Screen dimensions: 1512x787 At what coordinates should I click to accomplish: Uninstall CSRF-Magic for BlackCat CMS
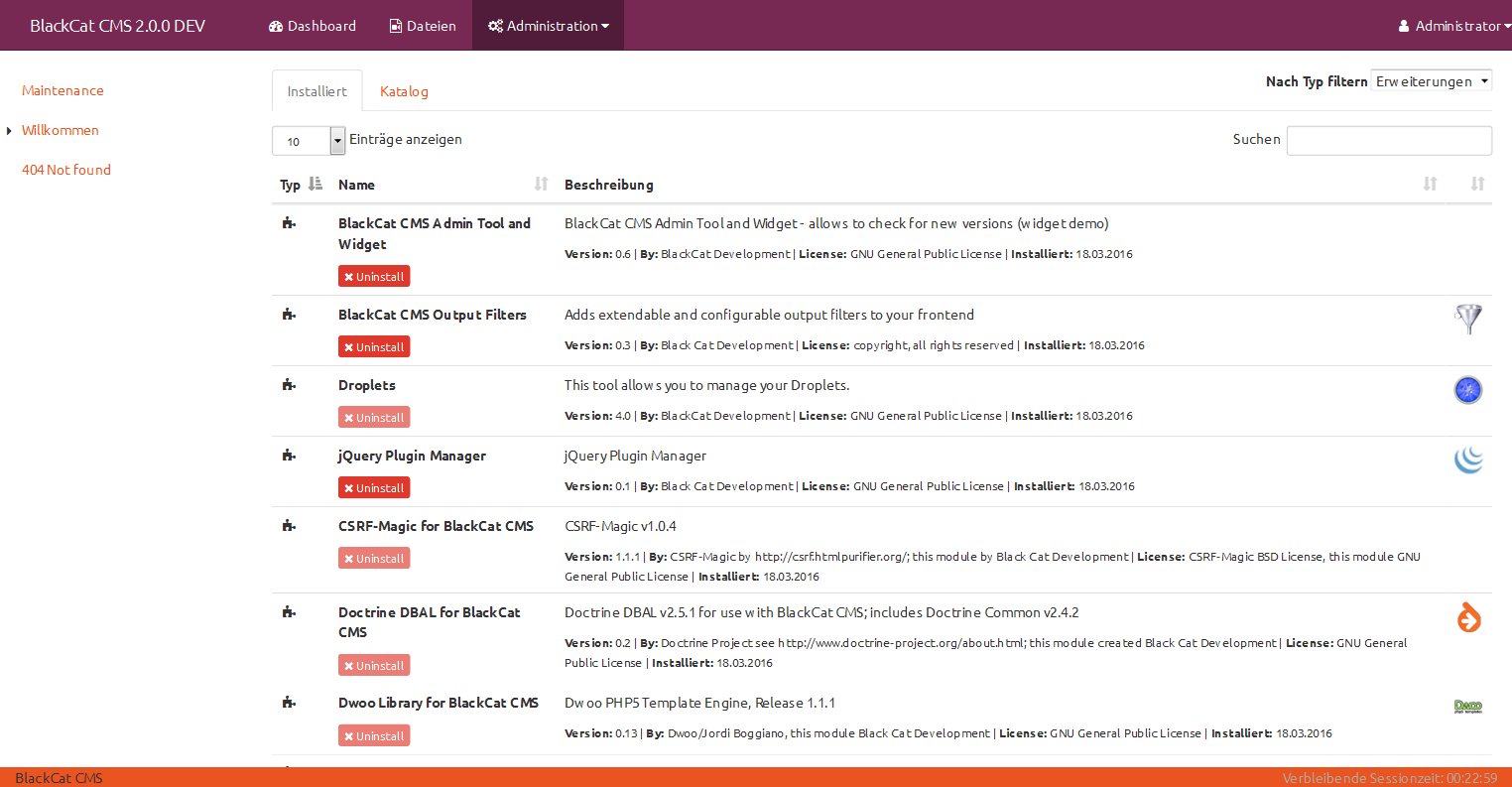tap(374, 559)
